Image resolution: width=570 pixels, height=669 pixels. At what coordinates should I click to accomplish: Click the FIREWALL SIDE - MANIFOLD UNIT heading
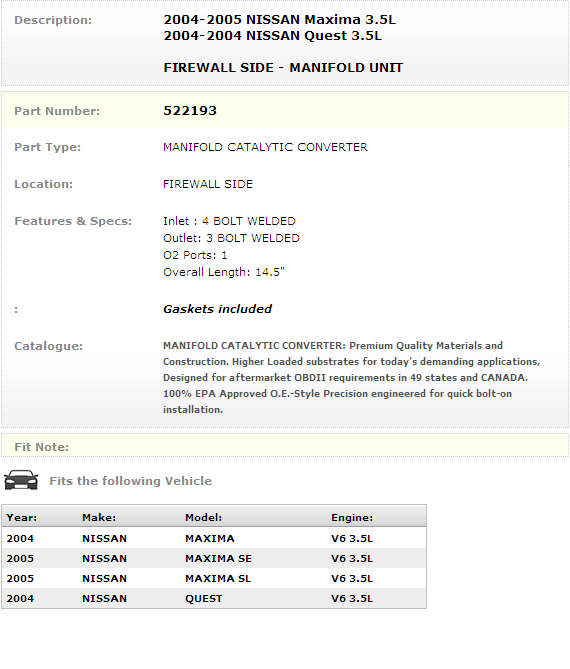(x=283, y=68)
